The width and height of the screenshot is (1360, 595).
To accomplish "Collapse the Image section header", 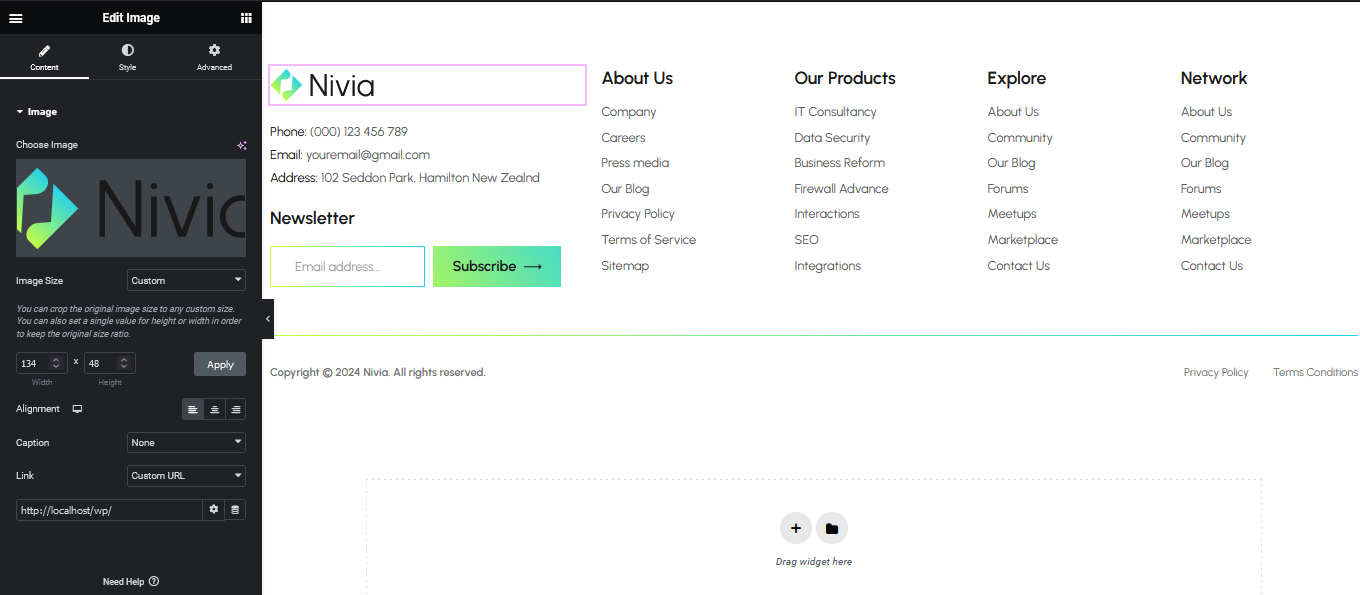I will [x=37, y=112].
